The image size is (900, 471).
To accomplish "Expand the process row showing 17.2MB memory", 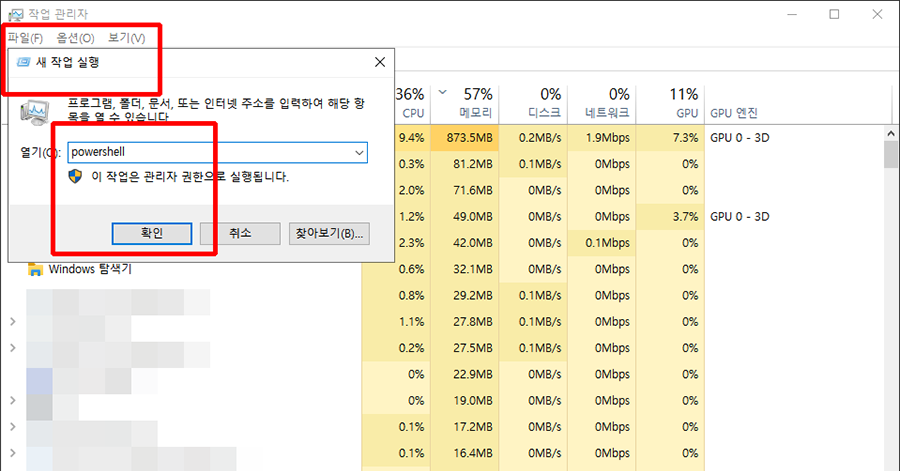I will pos(13,427).
